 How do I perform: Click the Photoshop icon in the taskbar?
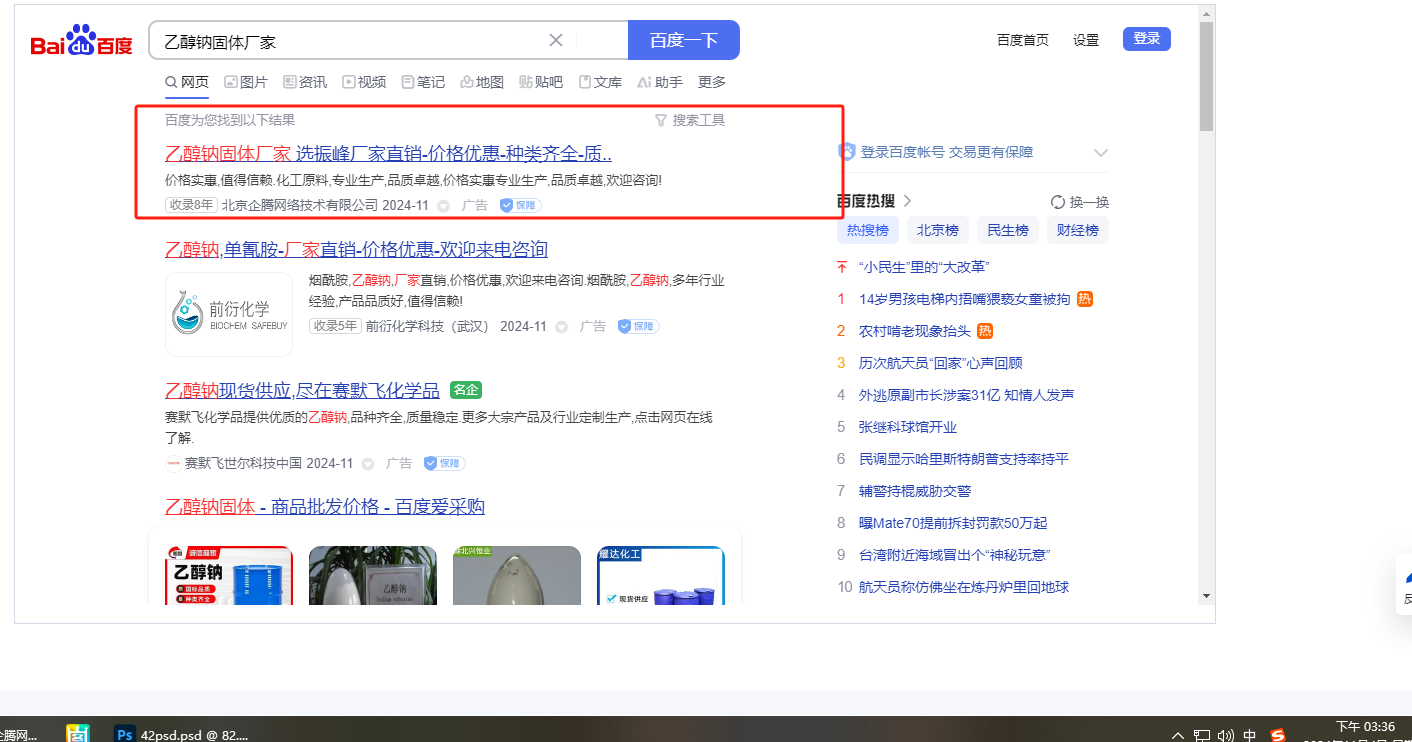125,734
